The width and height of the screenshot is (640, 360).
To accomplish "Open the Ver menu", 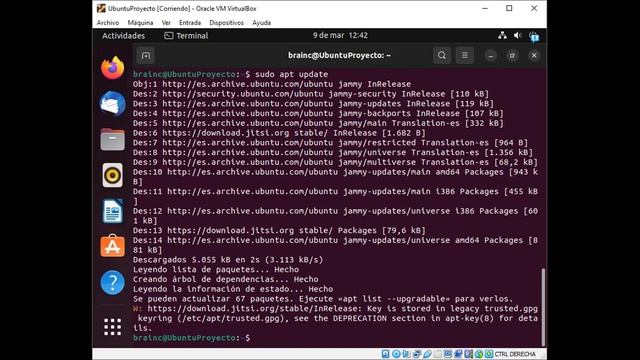I will (x=166, y=23).
